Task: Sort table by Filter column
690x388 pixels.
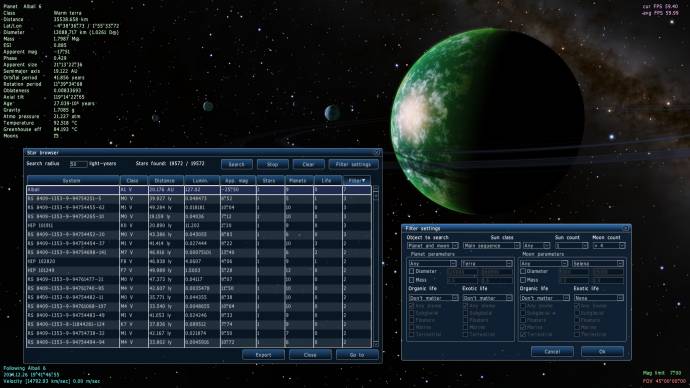Action: pos(357,180)
